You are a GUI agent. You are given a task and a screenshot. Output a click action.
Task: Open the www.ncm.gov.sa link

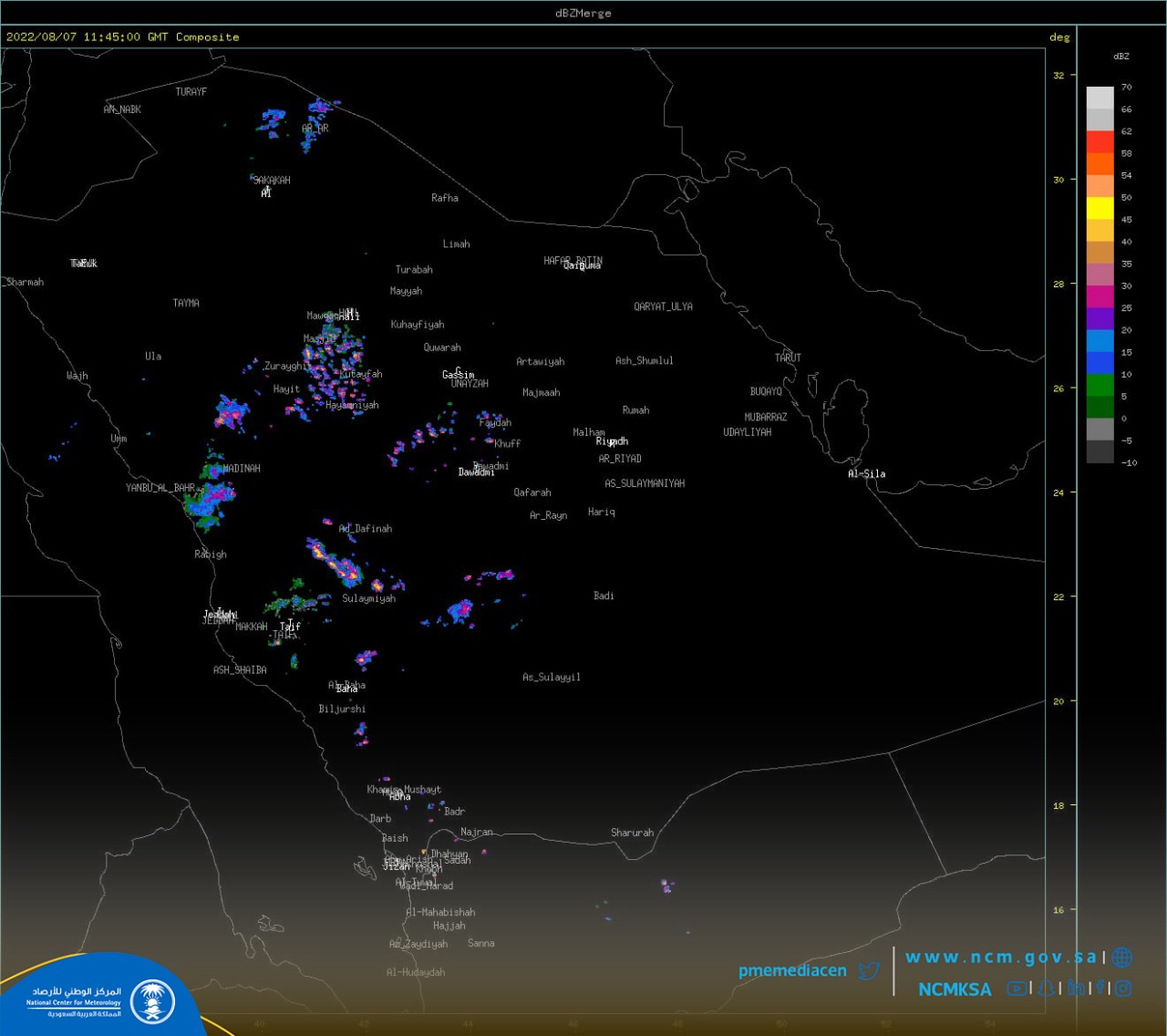1000,957
